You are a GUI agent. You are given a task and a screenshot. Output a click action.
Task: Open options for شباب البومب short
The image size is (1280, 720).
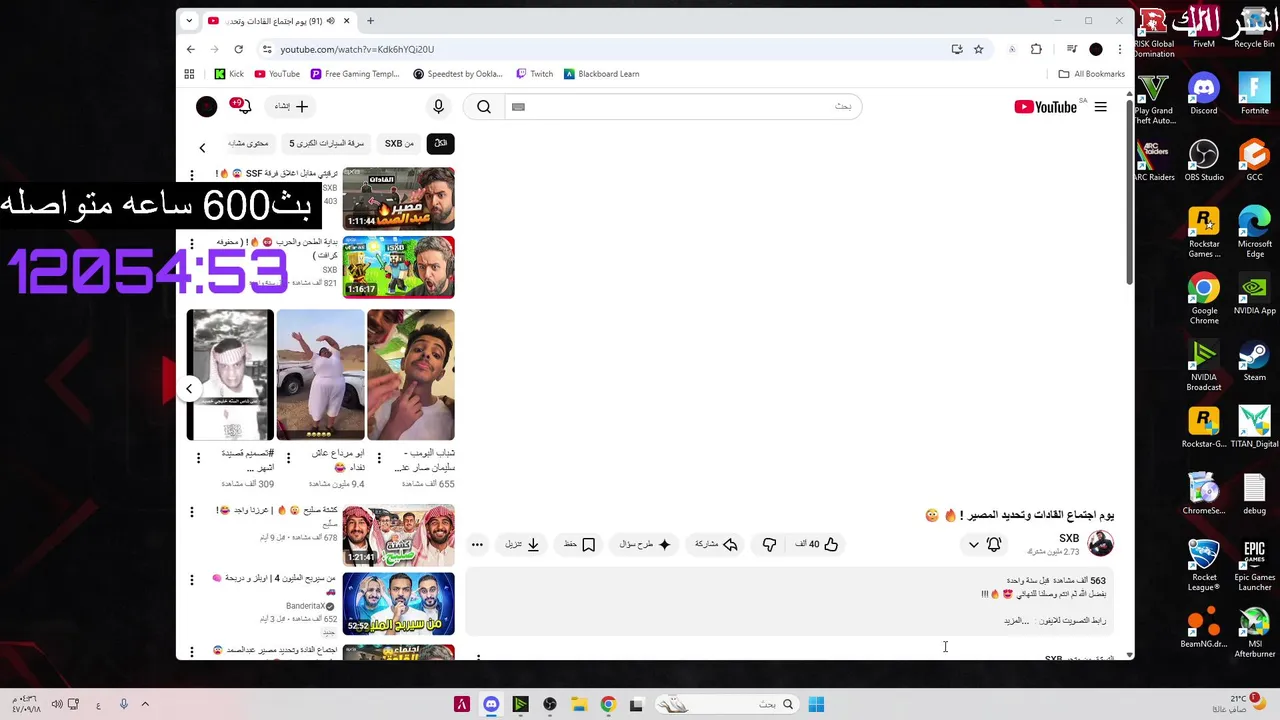click(379, 458)
